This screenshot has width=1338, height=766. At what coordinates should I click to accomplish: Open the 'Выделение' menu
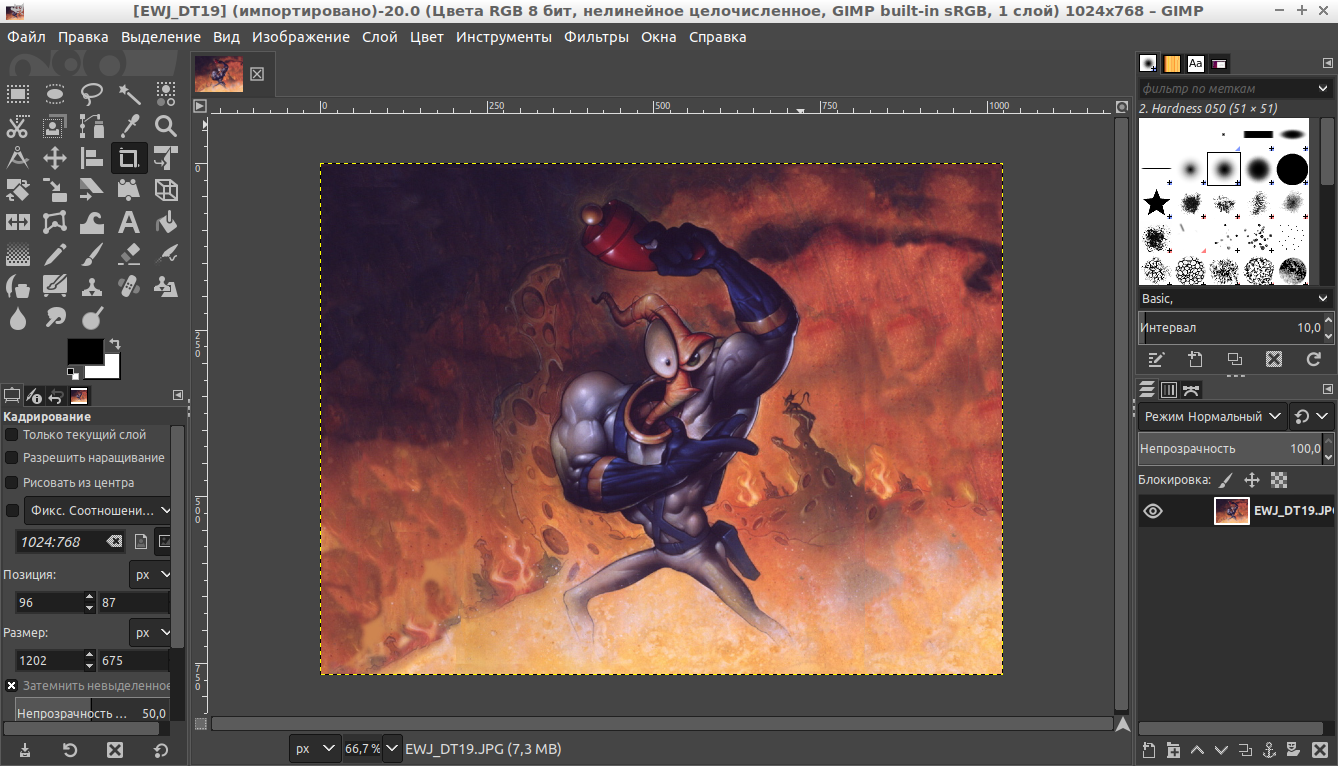(161, 37)
